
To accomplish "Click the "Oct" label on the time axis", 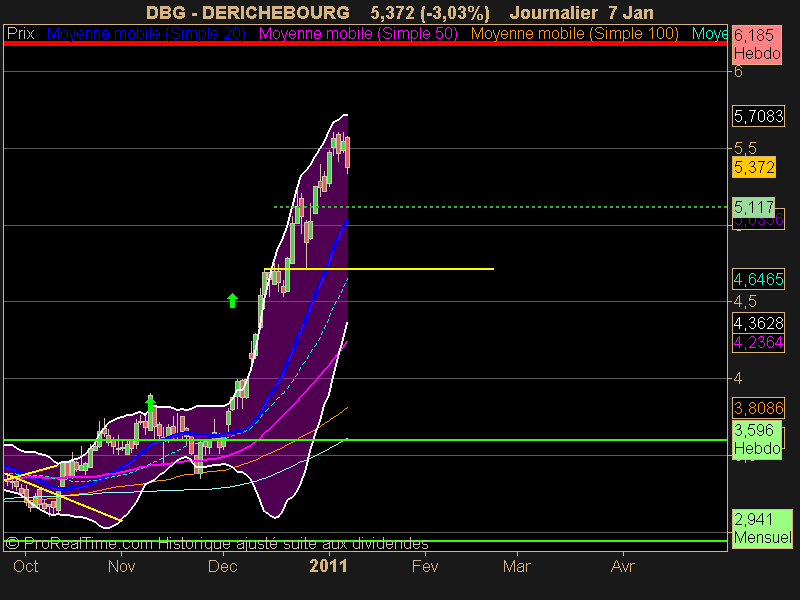I will coord(26,566).
